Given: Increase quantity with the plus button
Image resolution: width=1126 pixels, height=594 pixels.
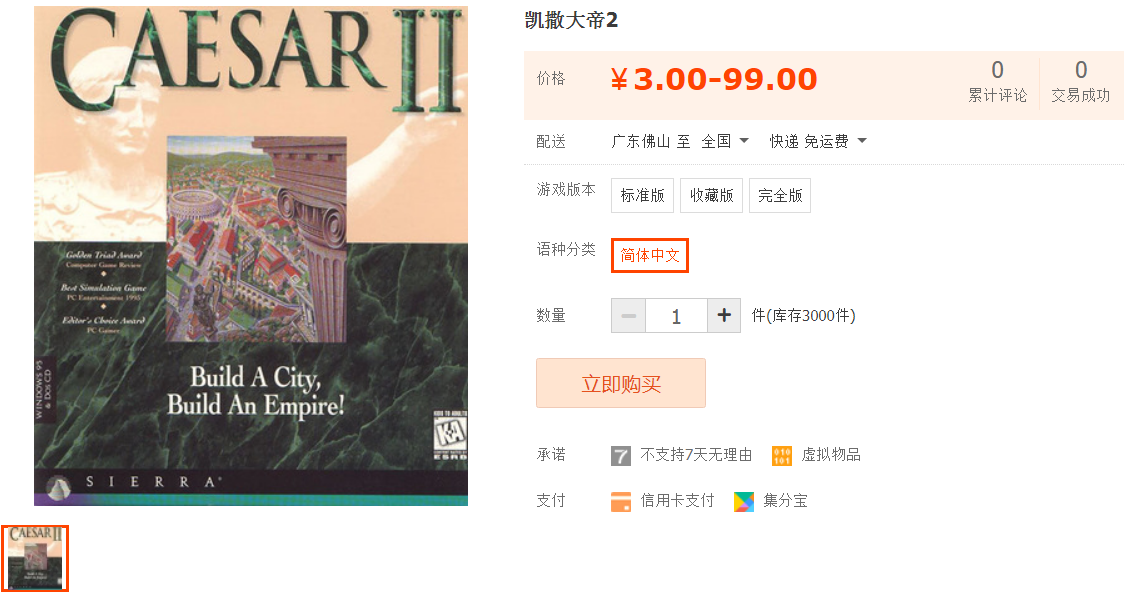Looking at the screenshot, I should (724, 315).
